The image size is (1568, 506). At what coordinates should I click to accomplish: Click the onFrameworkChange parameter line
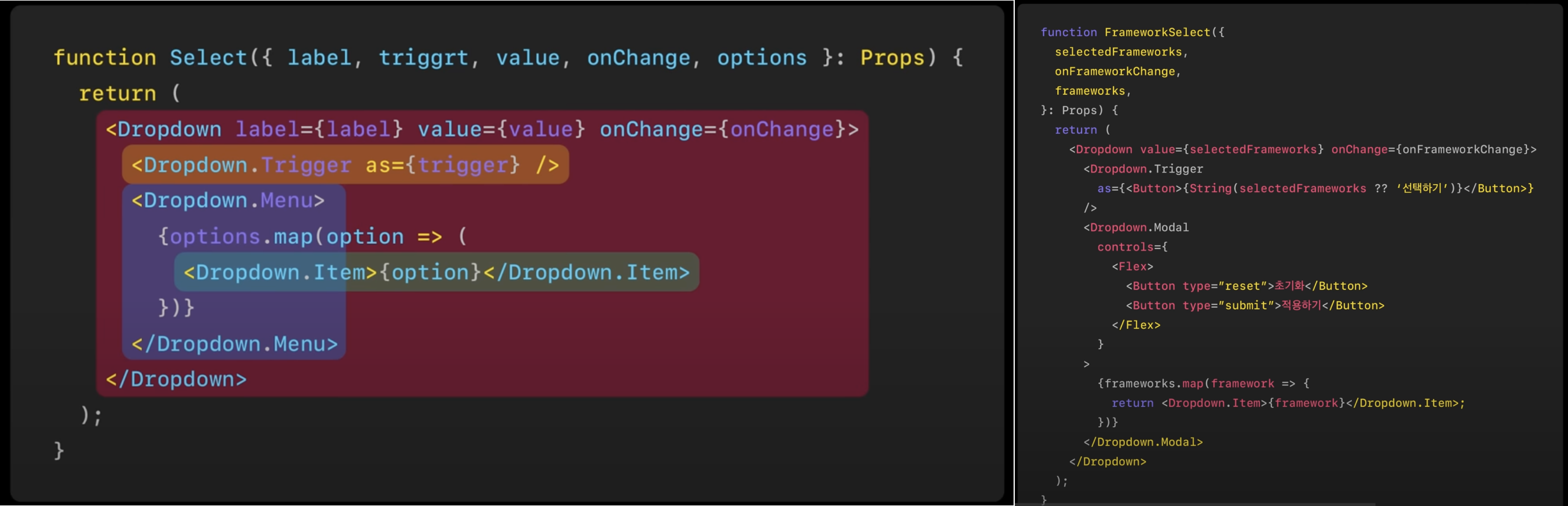(1118, 72)
